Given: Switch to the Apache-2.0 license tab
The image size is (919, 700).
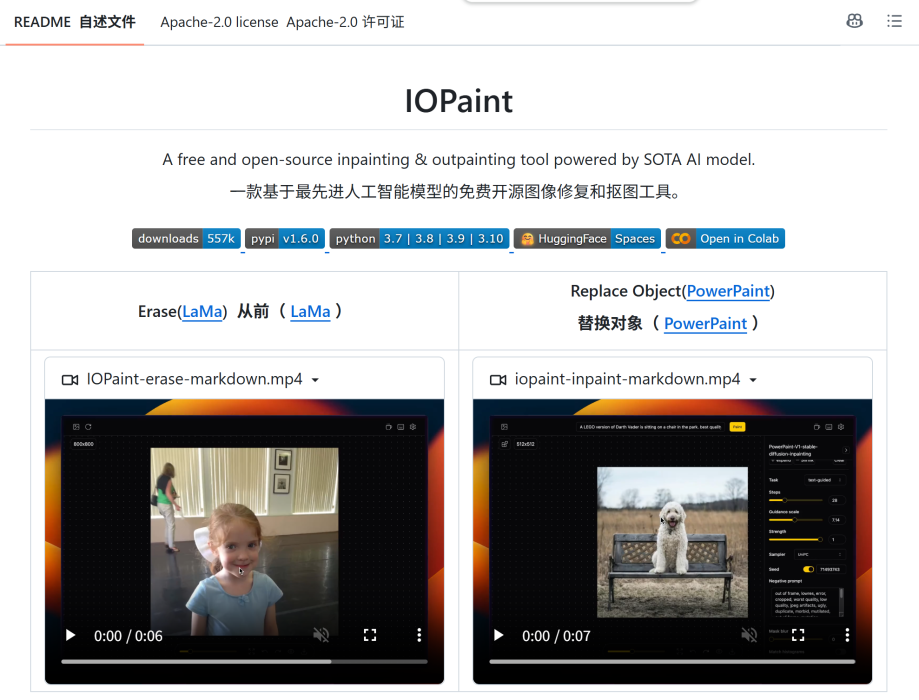Looking at the screenshot, I should [282, 22].
